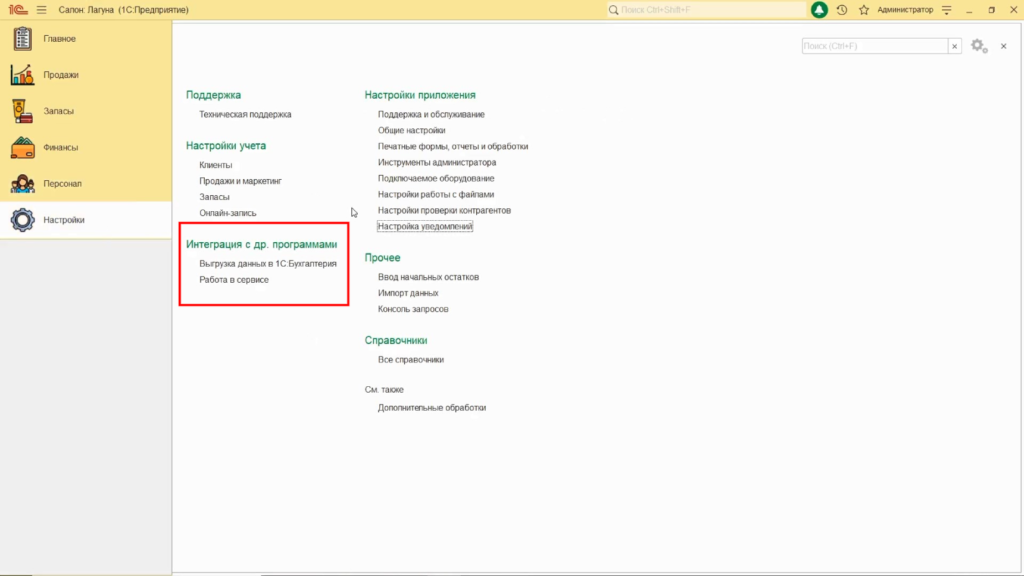Open Импорт данных link
The height and width of the screenshot is (576, 1024).
click(x=408, y=293)
